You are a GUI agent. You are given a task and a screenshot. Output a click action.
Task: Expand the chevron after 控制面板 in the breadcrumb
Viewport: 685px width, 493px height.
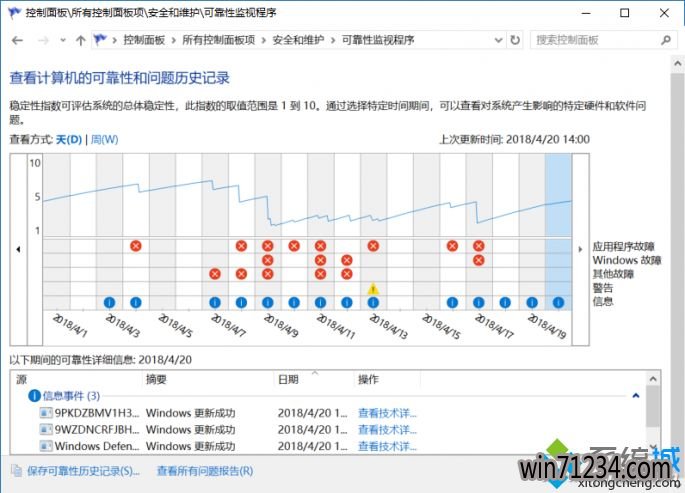click(x=173, y=41)
